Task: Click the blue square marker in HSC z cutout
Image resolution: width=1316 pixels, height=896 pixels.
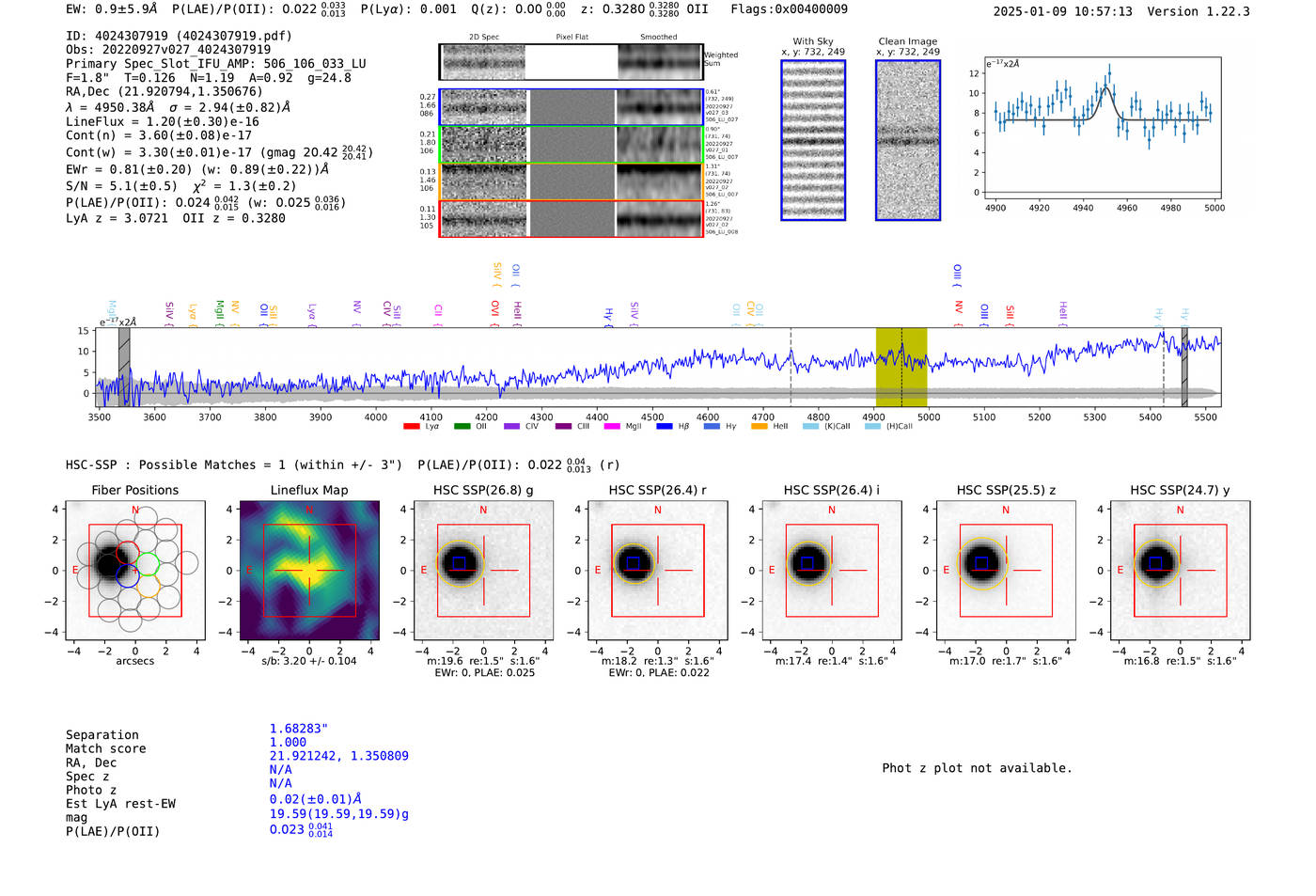Action: (x=981, y=562)
